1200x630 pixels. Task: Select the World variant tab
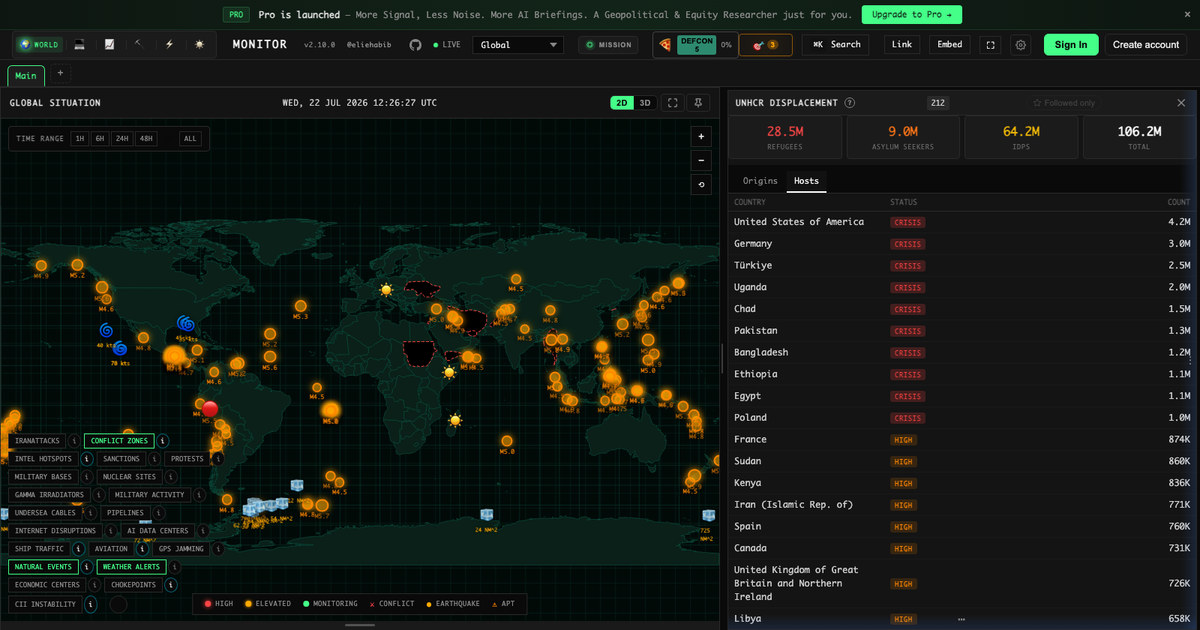(38, 45)
